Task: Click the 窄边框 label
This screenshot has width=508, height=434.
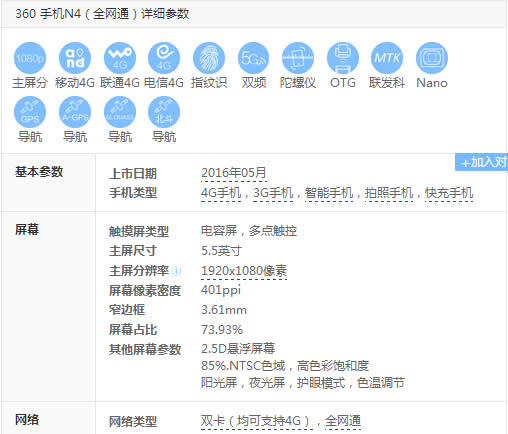Action: (x=127, y=310)
